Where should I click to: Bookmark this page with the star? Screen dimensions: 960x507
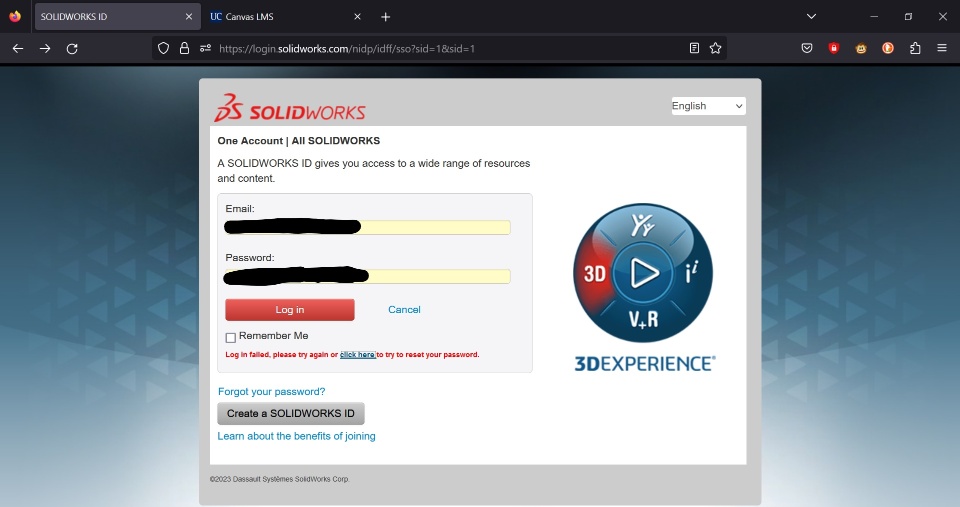(x=715, y=48)
